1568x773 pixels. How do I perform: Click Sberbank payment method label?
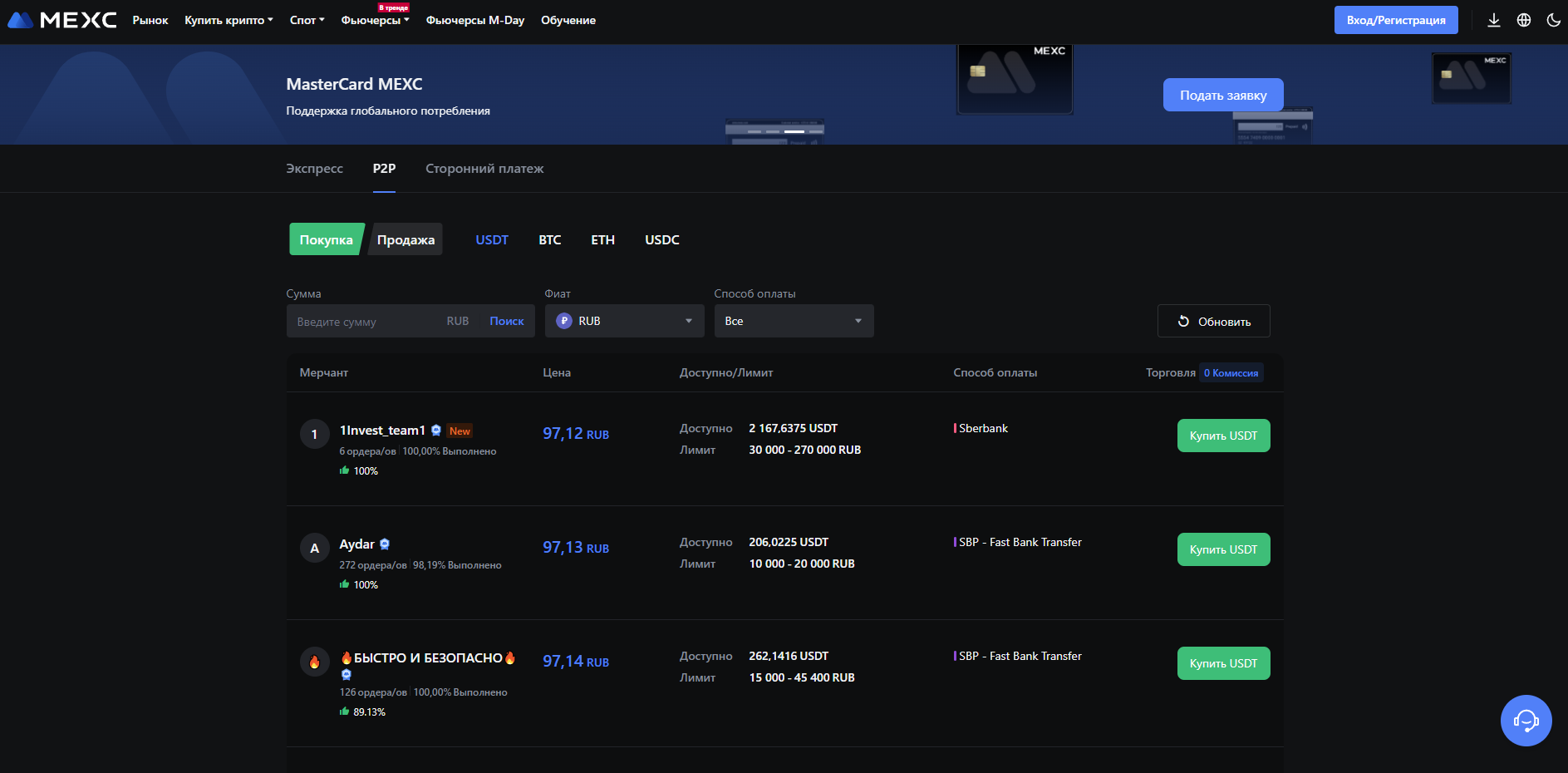tap(983, 428)
